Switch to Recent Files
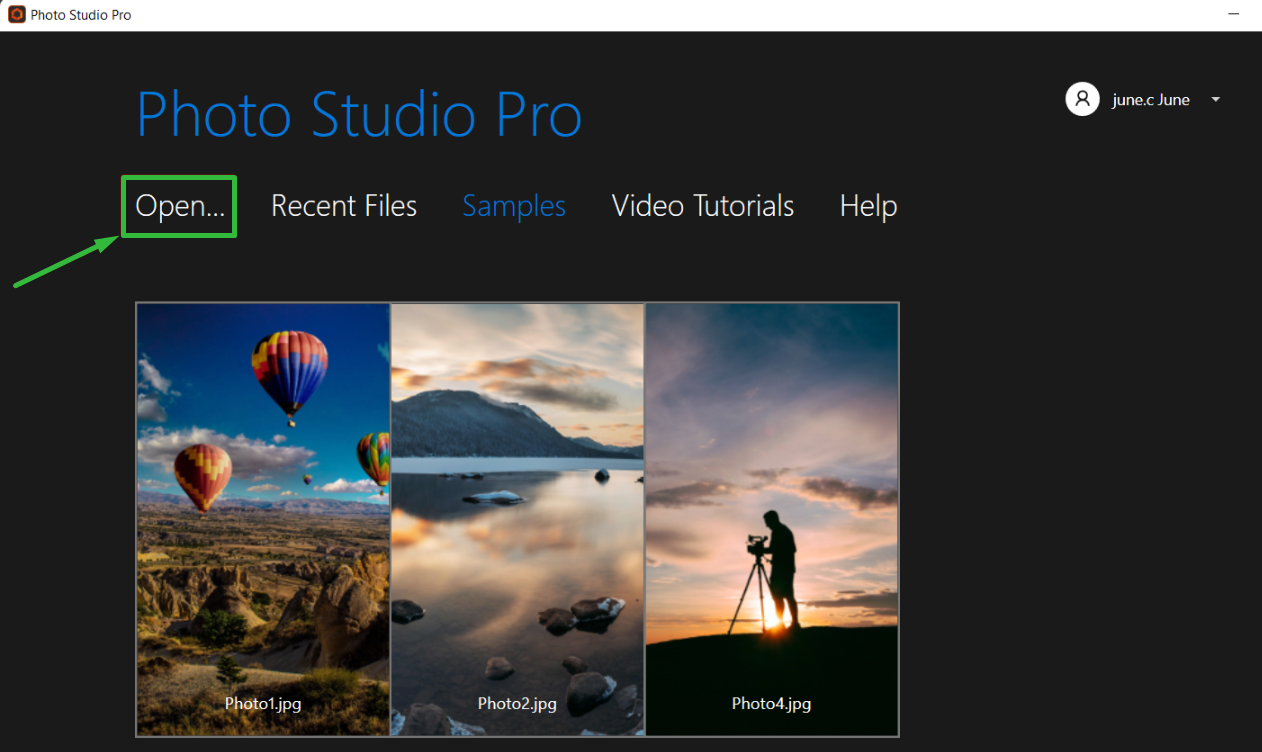Screen dimensions: 1262x752 point(344,206)
